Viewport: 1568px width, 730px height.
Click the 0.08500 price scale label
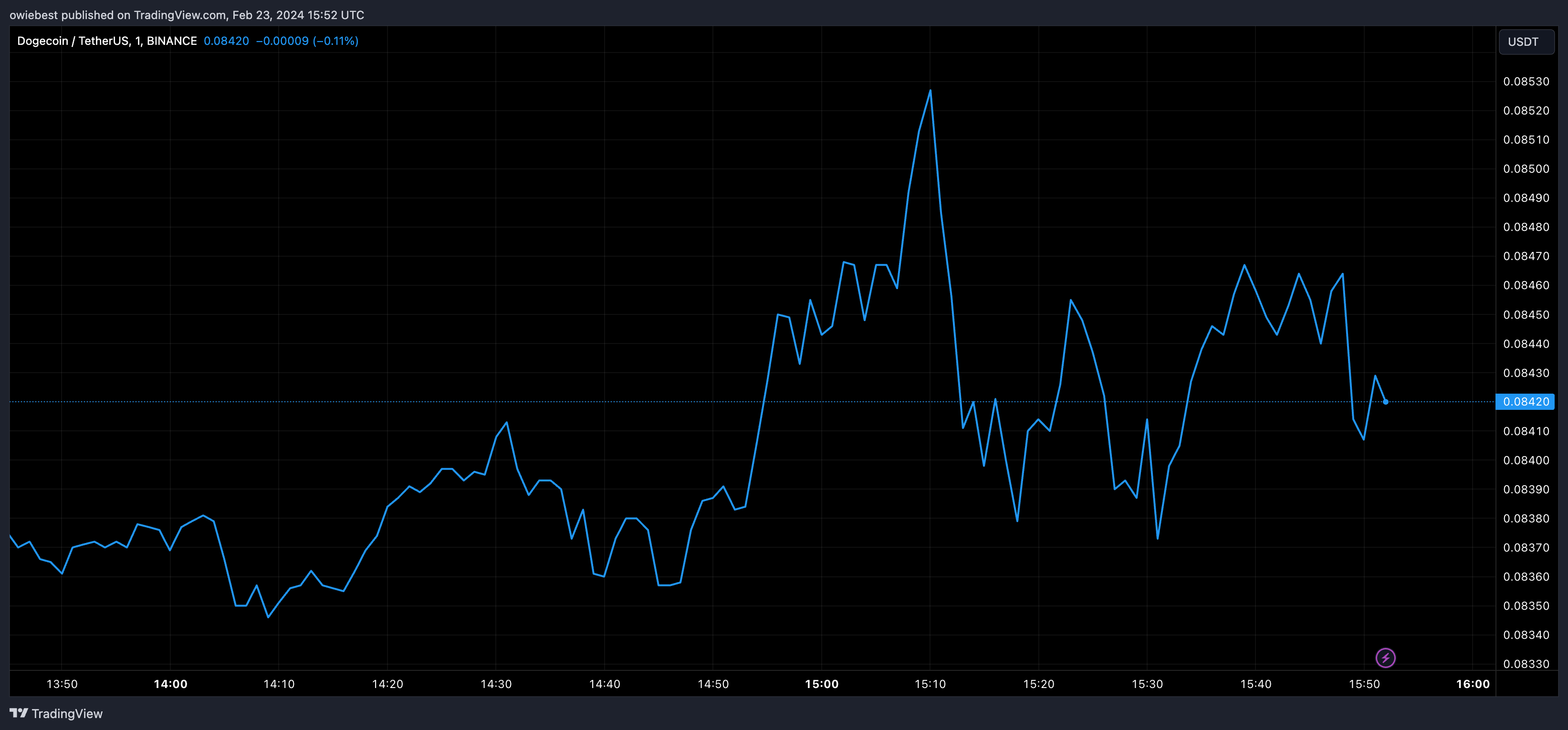pyautogui.click(x=1526, y=168)
